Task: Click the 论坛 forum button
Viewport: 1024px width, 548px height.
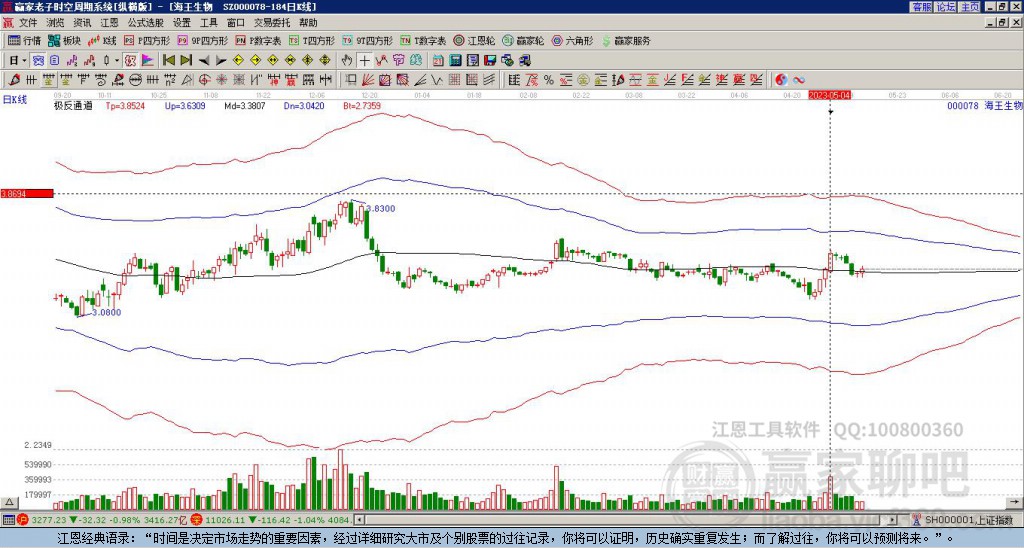Action: [x=946, y=7]
